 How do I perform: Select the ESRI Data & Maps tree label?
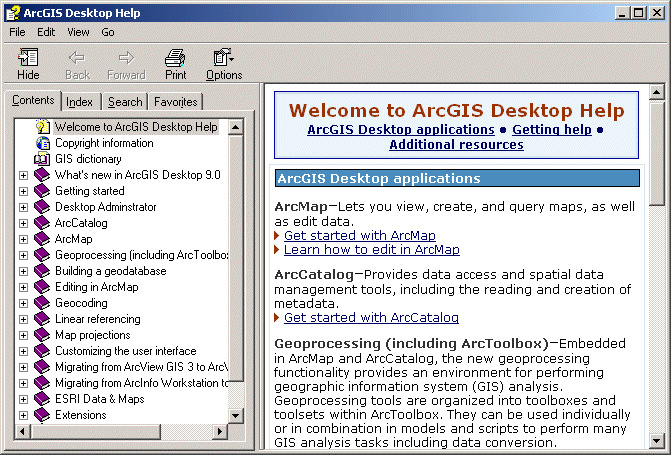point(100,399)
